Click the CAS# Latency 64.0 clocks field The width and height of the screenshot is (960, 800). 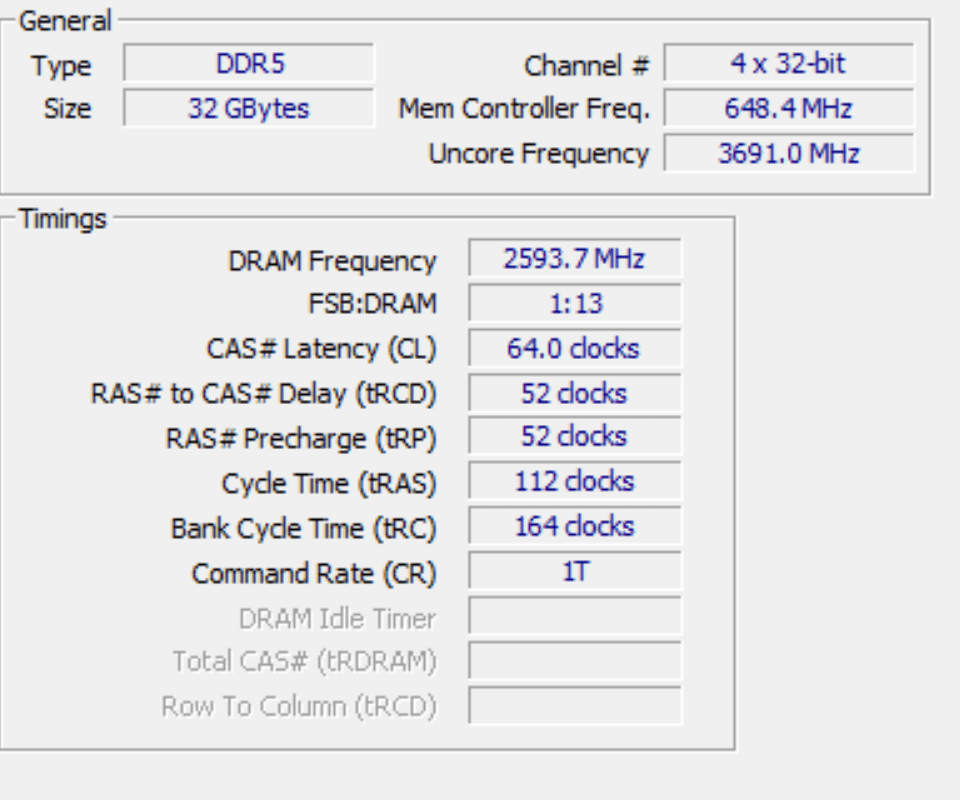575,348
